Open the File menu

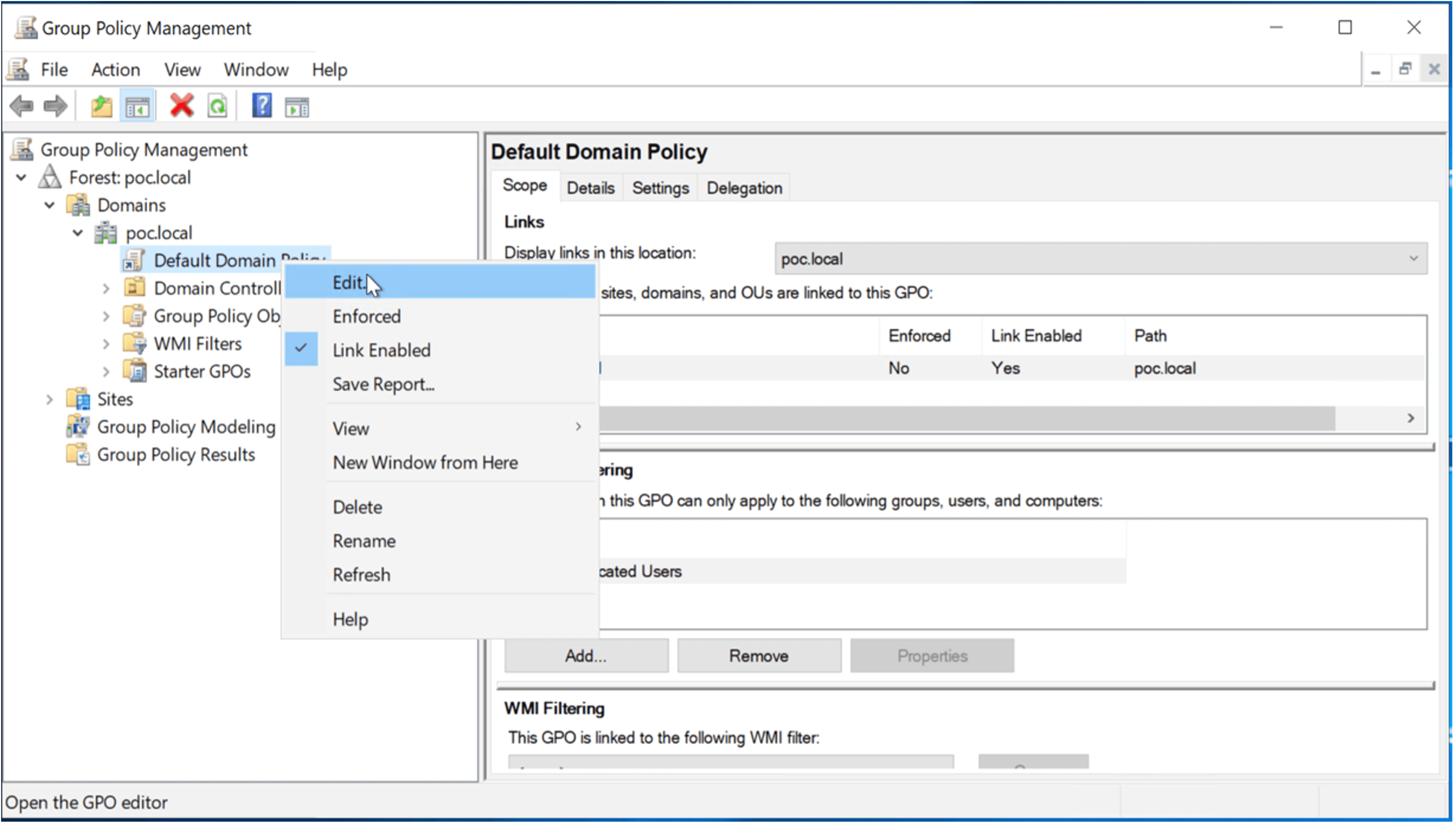tap(54, 70)
